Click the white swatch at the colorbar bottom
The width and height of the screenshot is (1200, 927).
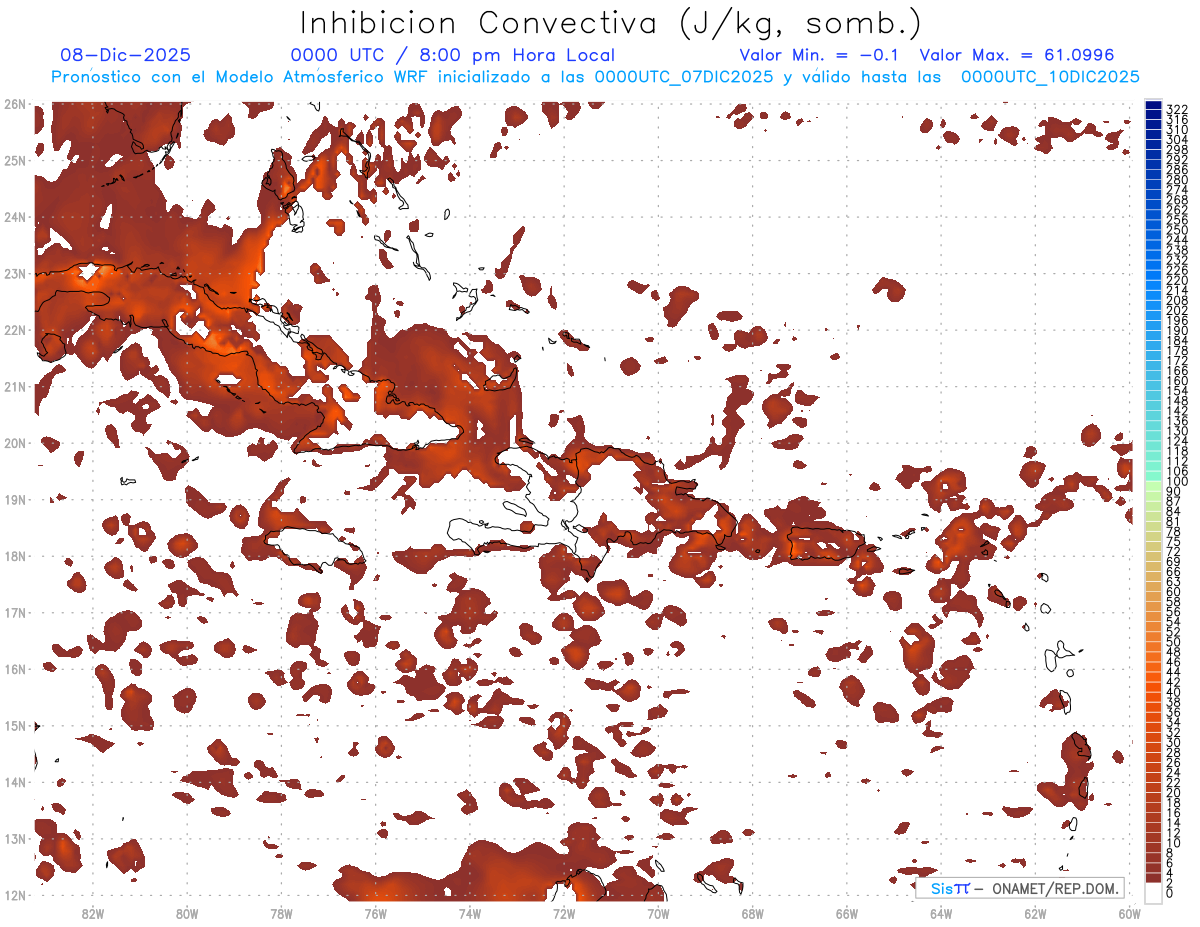(x=1153, y=891)
